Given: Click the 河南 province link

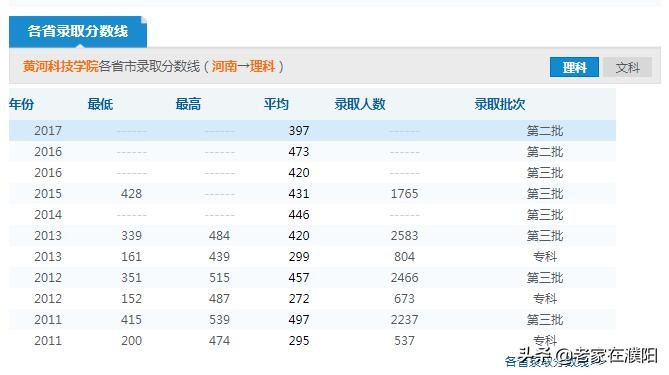Looking at the screenshot, I should (x=224, y=67).
